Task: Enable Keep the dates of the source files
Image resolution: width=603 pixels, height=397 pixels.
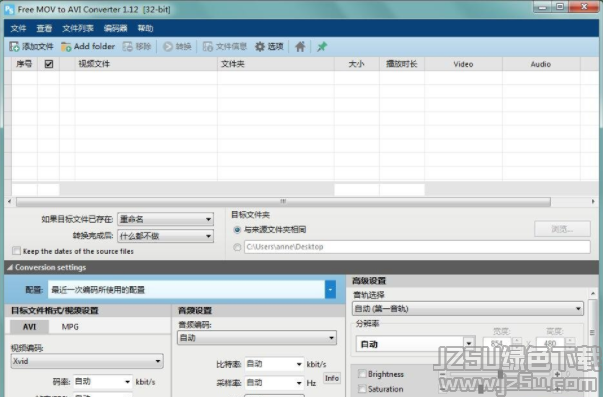Action: 17,251
